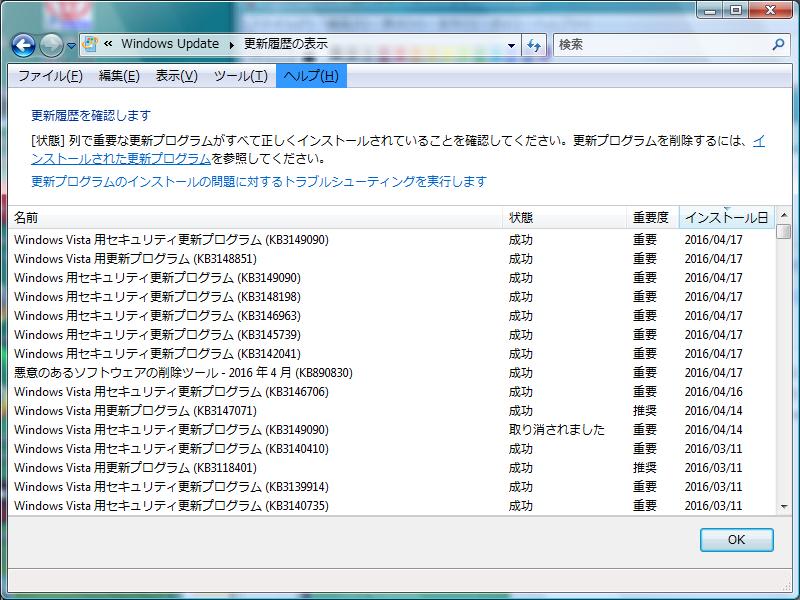Click the troubleshooting トラブルシューティング link
The height and width of the screenshot is (600, 800).
pos(259,181)
